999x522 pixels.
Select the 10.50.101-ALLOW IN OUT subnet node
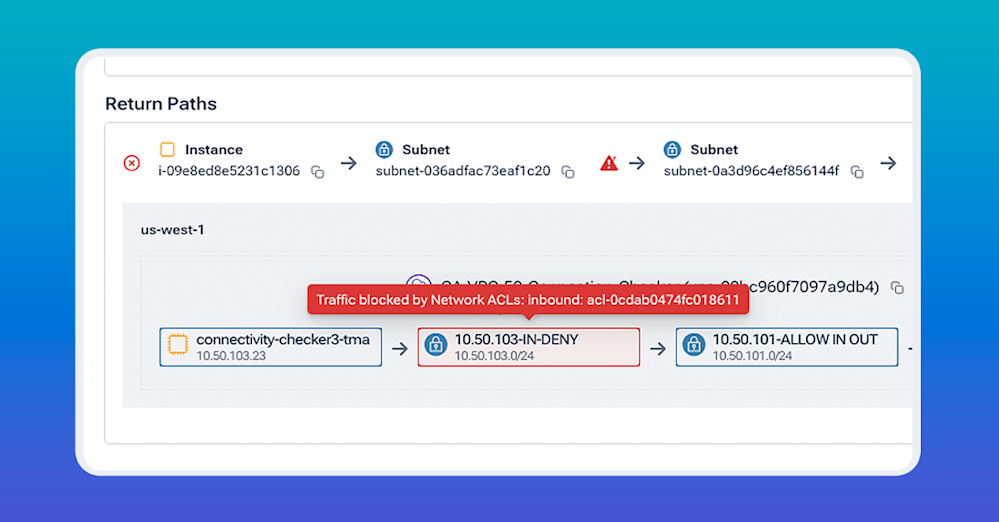(x=787, y=347)
